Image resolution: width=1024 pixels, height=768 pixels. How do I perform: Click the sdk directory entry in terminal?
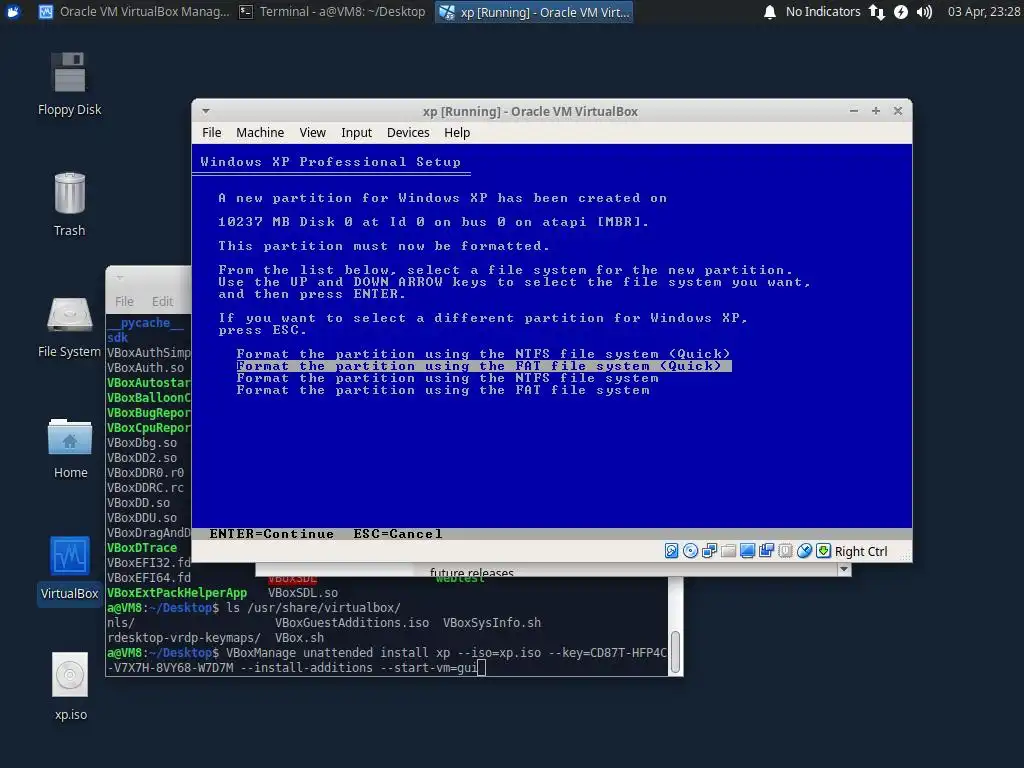[x=118, y=338]
